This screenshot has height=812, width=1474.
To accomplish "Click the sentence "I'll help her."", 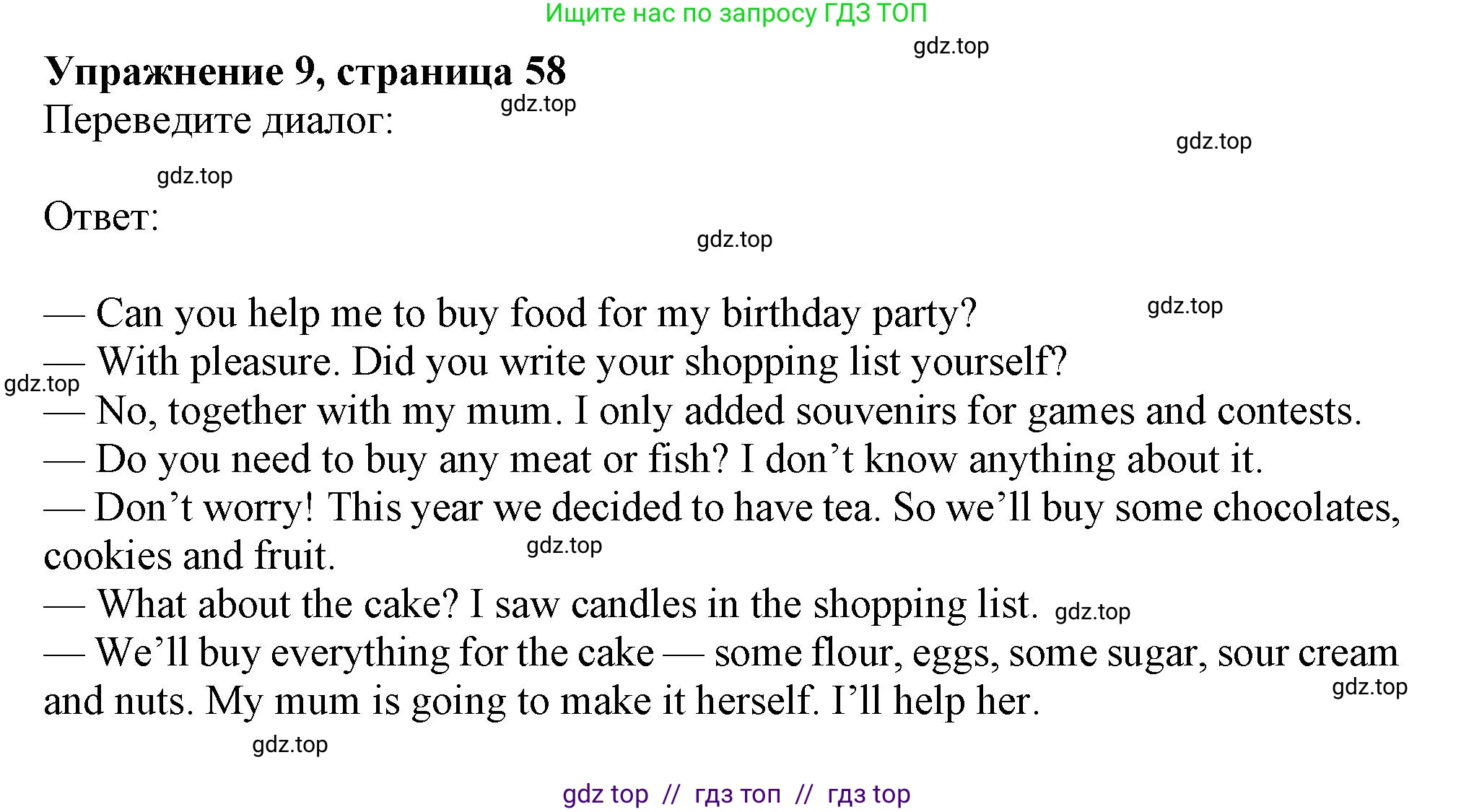I will [936, 702].
